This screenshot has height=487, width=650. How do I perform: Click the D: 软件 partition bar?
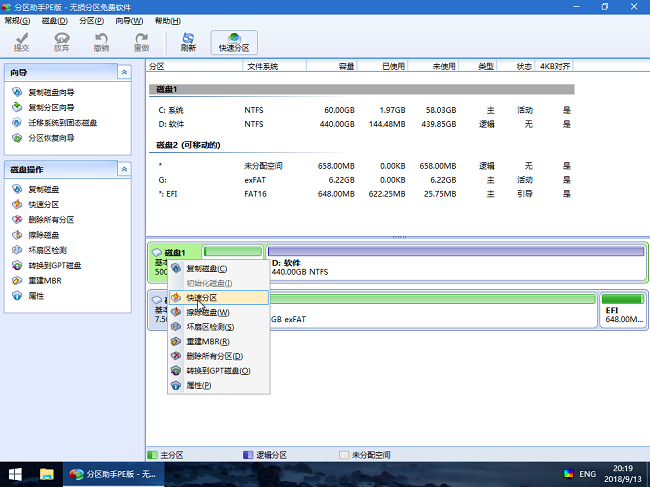pyautogui.click(x=455, y=263)
